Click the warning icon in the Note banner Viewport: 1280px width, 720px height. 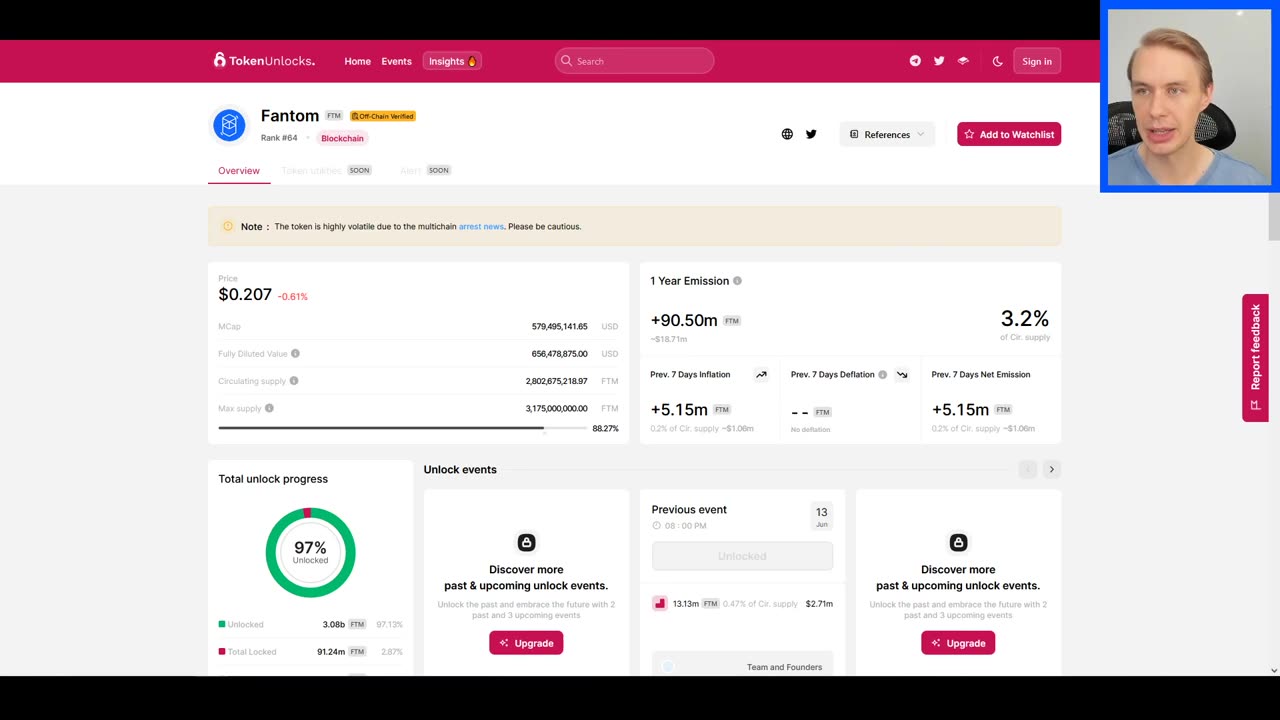click(228, 226)
